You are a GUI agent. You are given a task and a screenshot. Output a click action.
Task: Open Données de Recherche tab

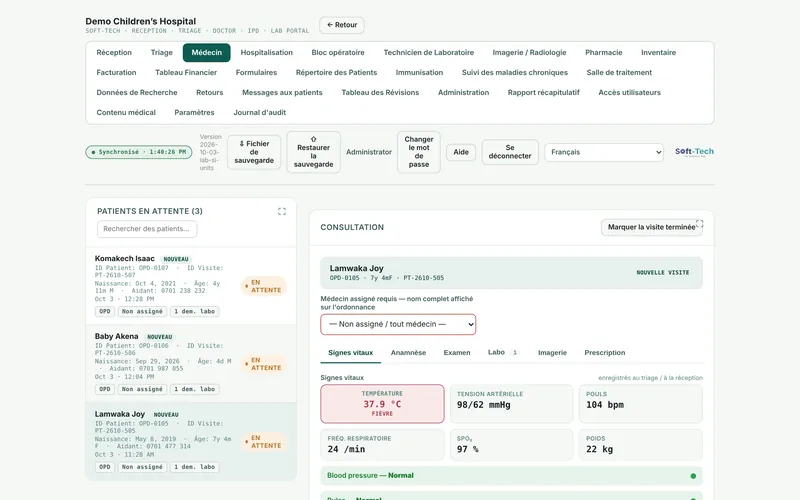(137, 92)
